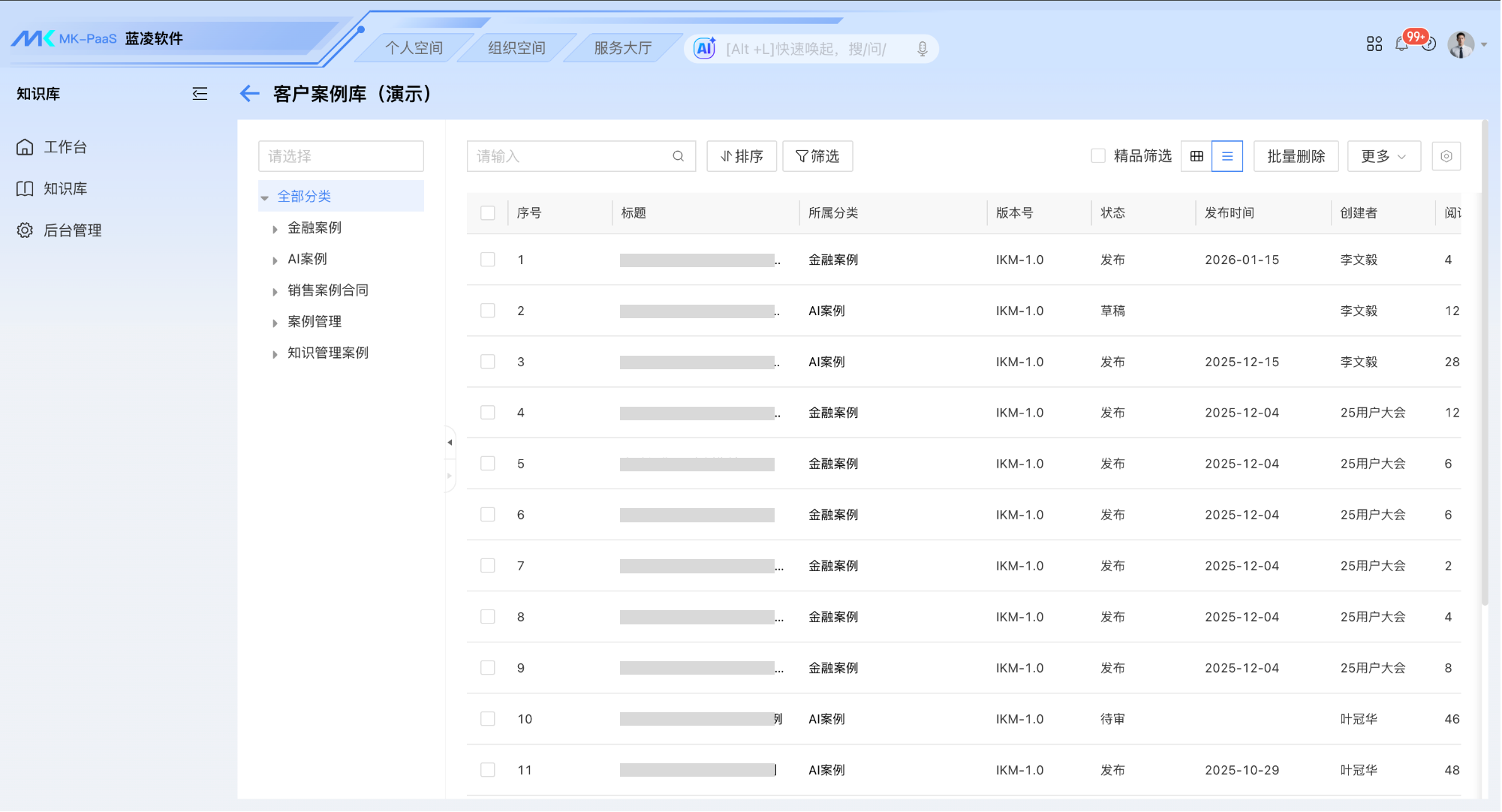Select the 金融案例 tree category

coord(315,228)
